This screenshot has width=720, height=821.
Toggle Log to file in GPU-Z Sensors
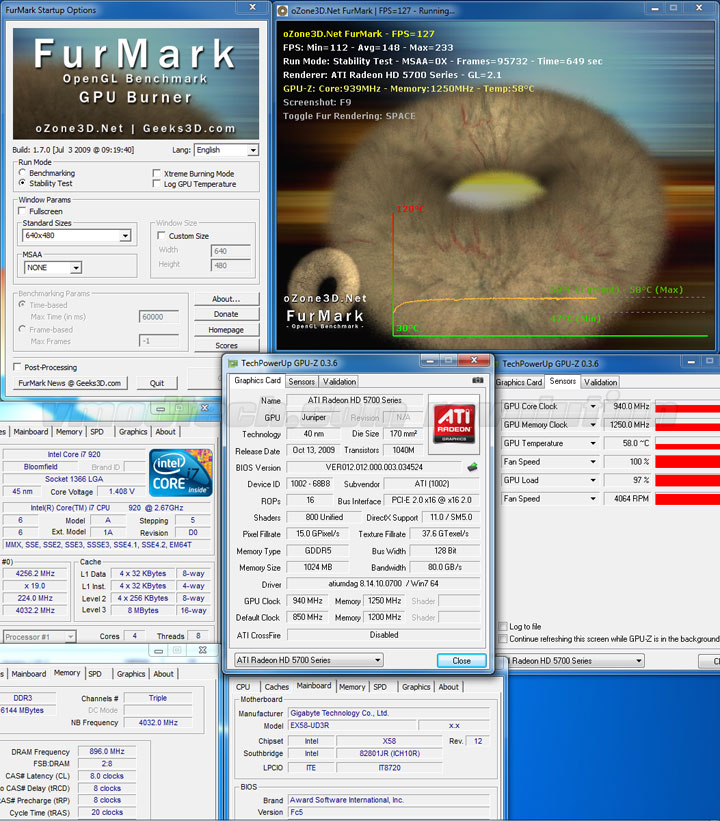coord(503,626)
